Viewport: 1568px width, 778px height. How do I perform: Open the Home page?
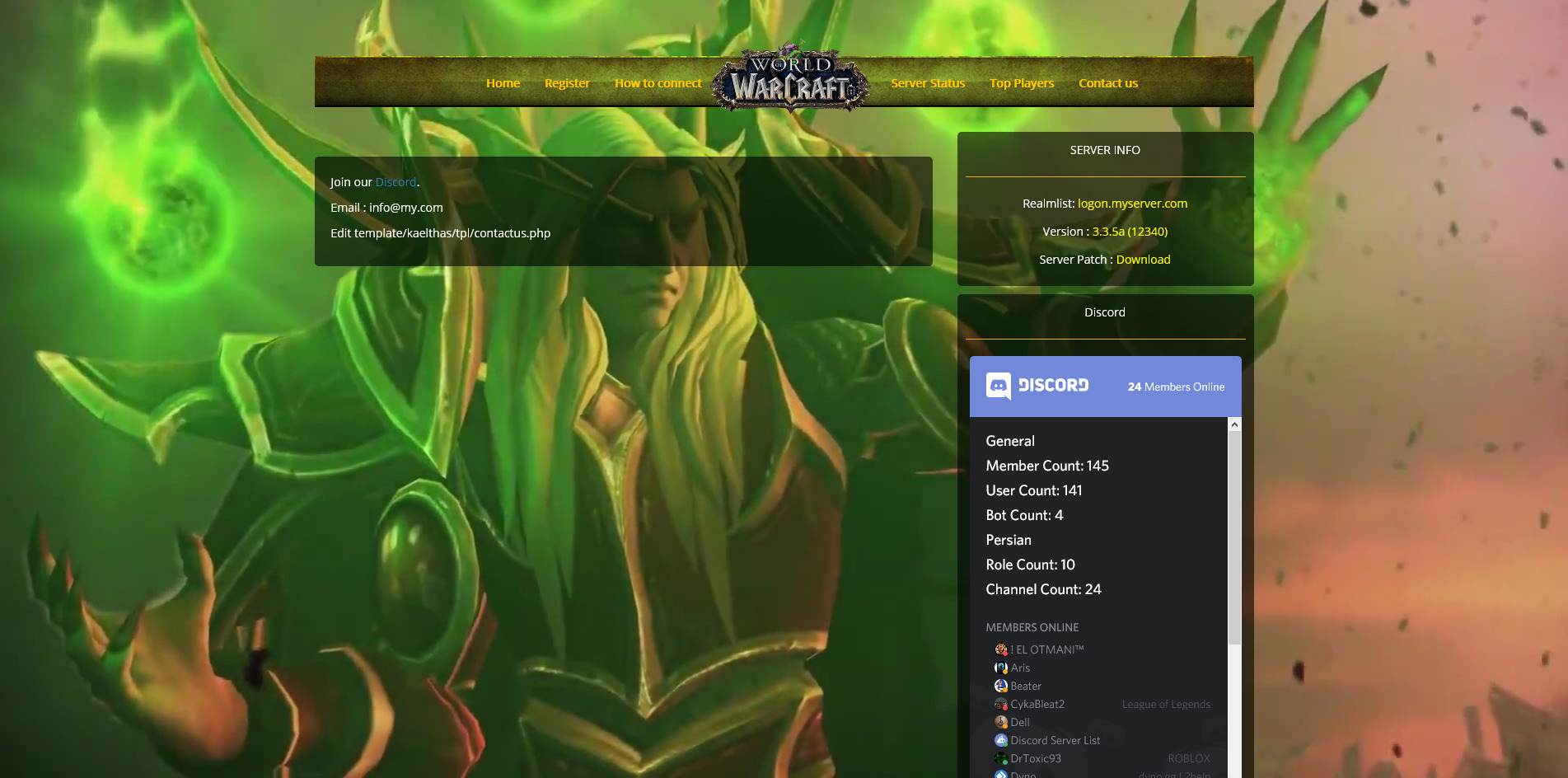tap(503, 83)
